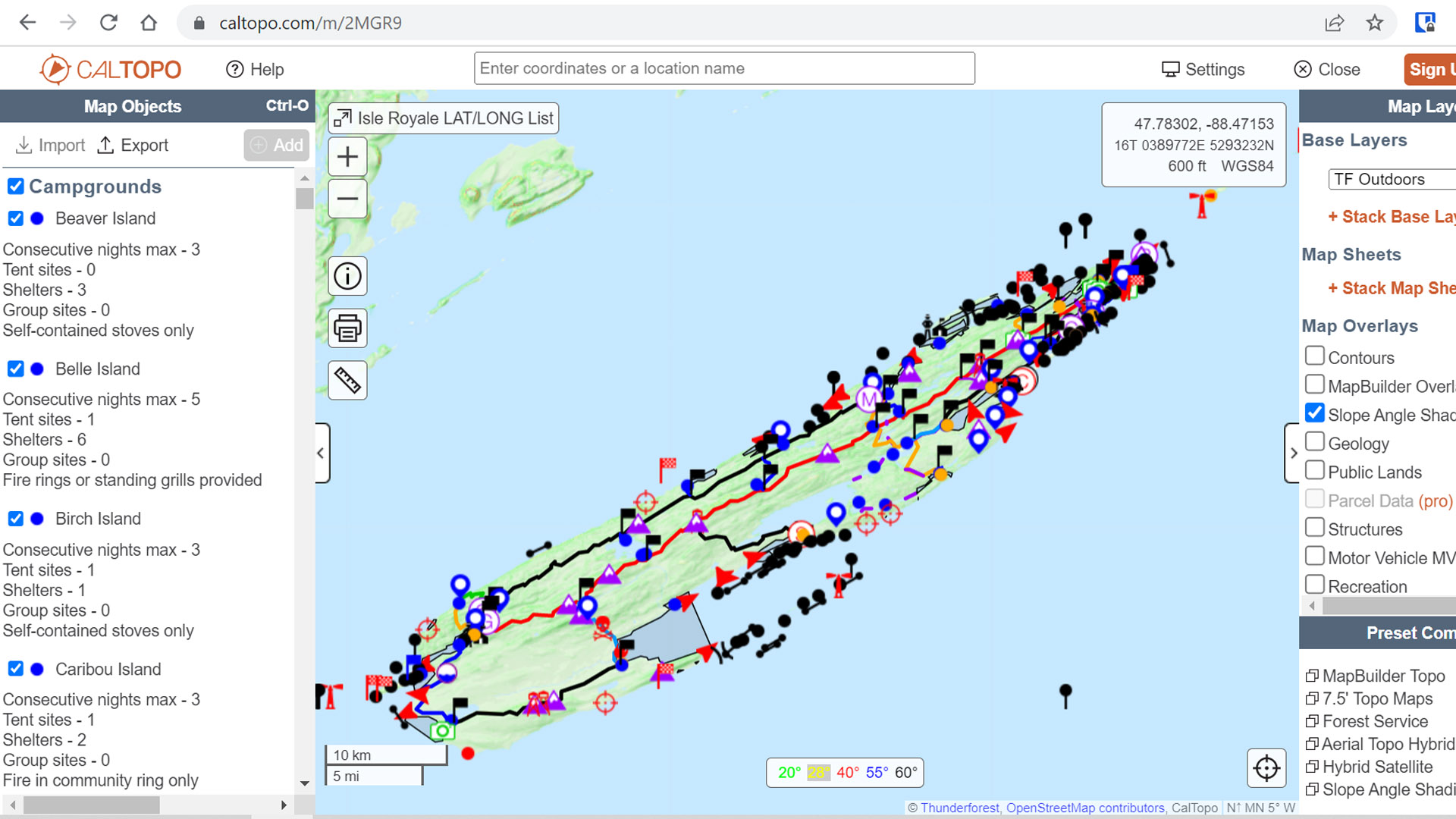Open the map info icon
This screenshot has height=819, width=1456.
tap(347, 276)
